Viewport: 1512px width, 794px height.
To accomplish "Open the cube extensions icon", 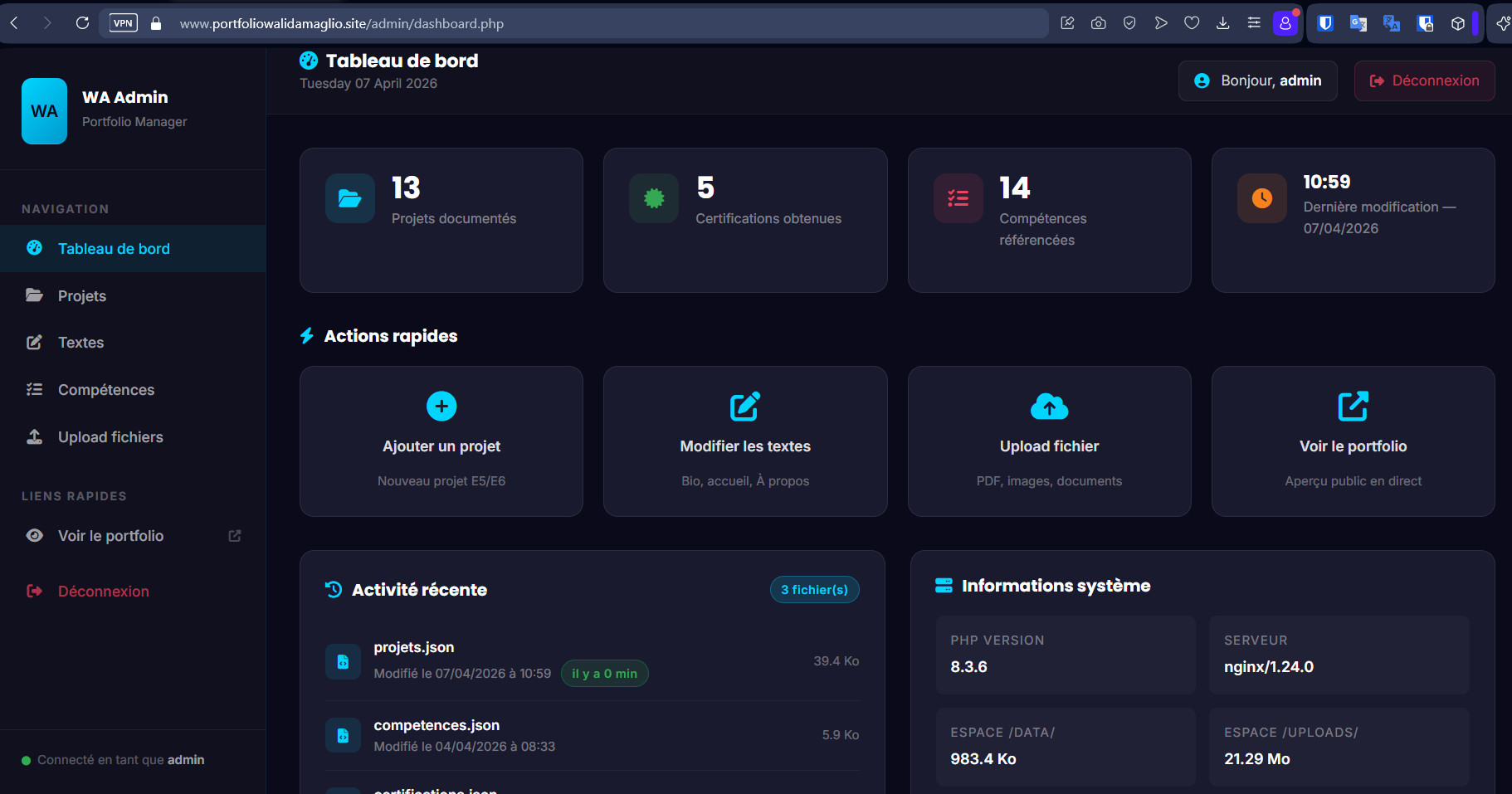I will tap(1458, 24).
